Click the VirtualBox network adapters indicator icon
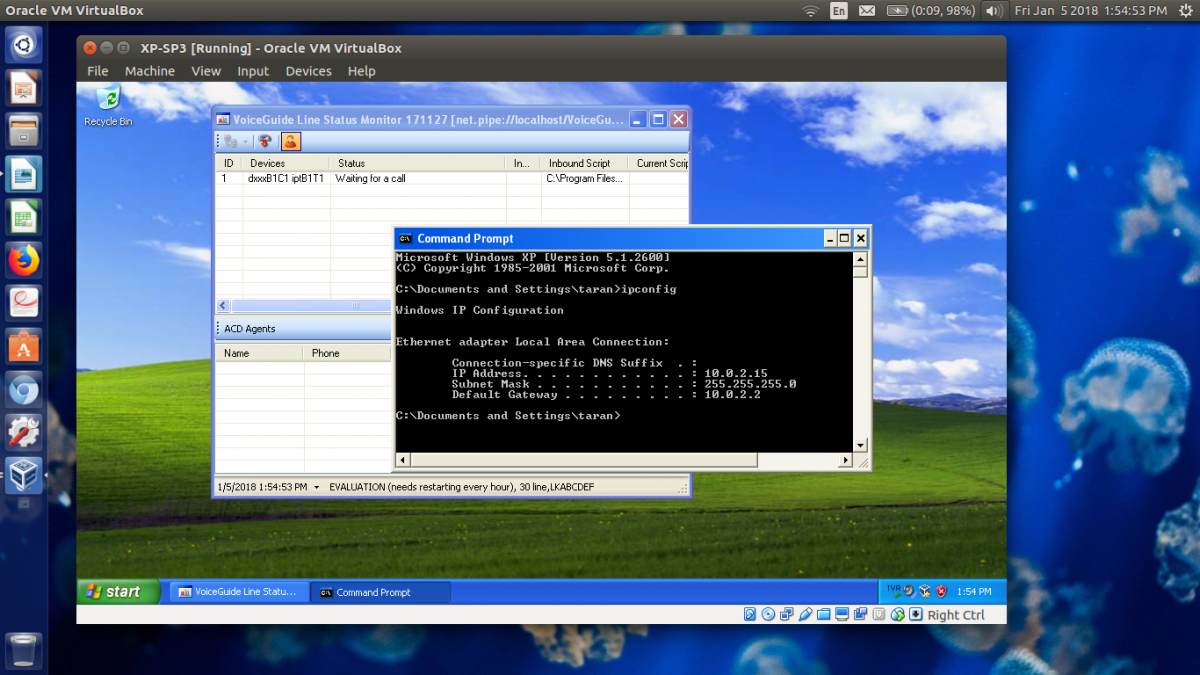1200x675 pixels. (x=787, y=614)
